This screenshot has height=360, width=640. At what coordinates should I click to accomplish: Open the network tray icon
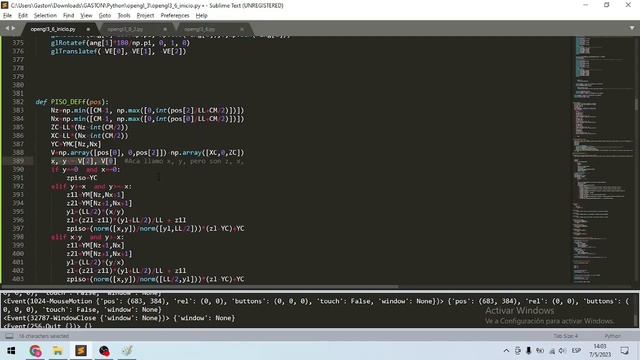click(x=552, y=351)
